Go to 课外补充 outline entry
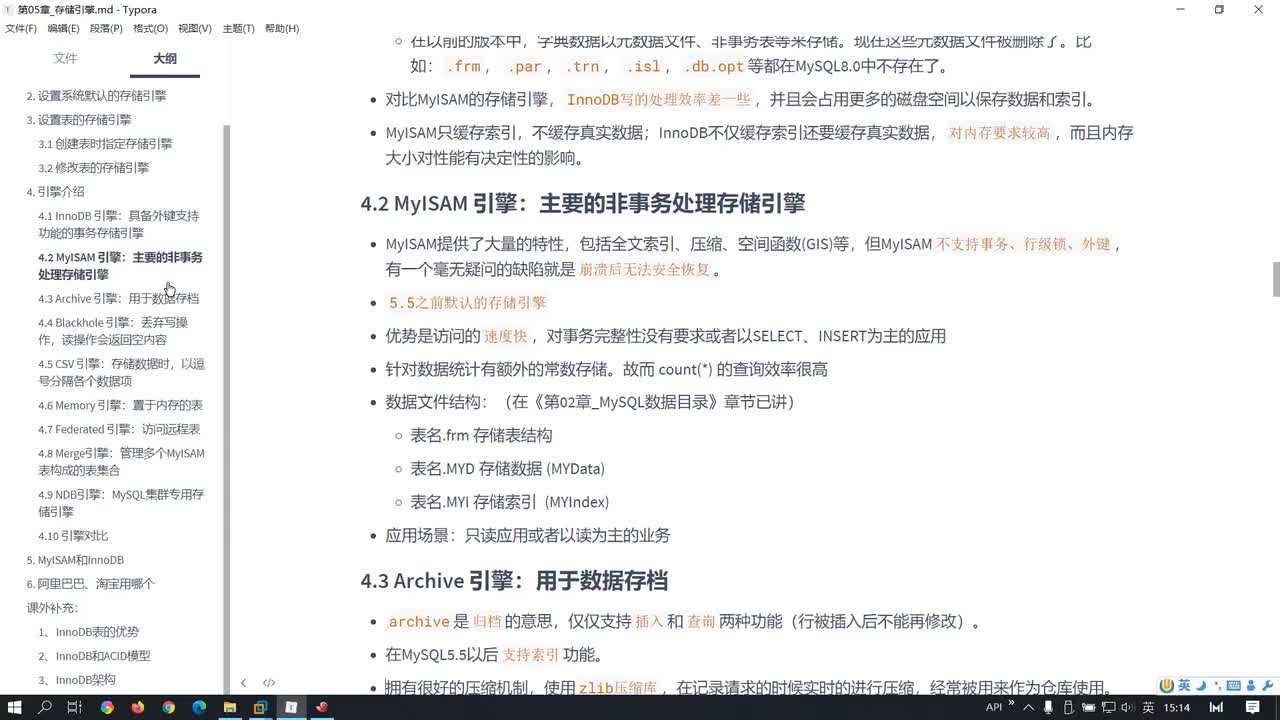 (52, 608)
